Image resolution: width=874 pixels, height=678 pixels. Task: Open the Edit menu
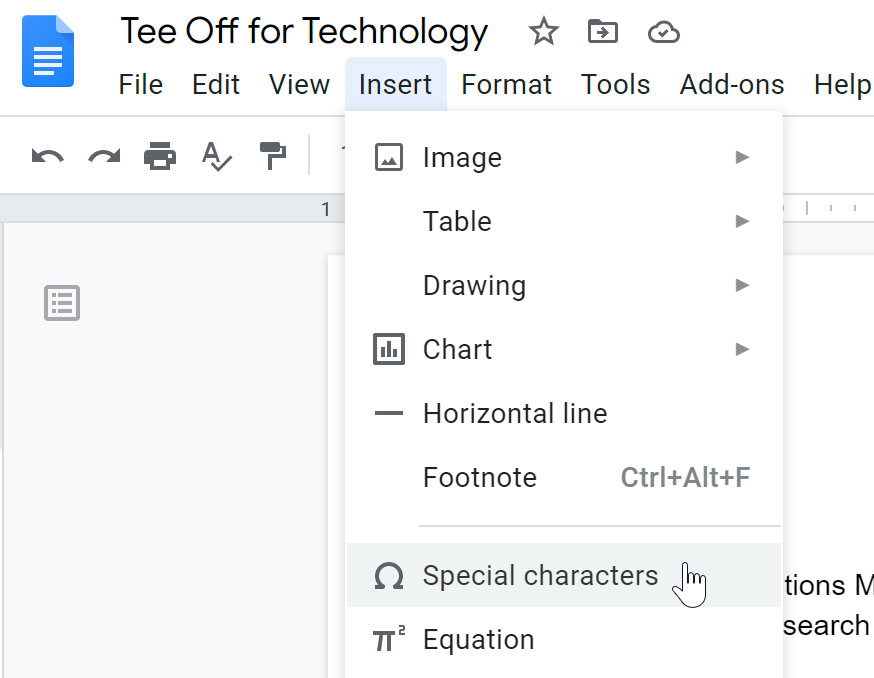coord(216,85)
